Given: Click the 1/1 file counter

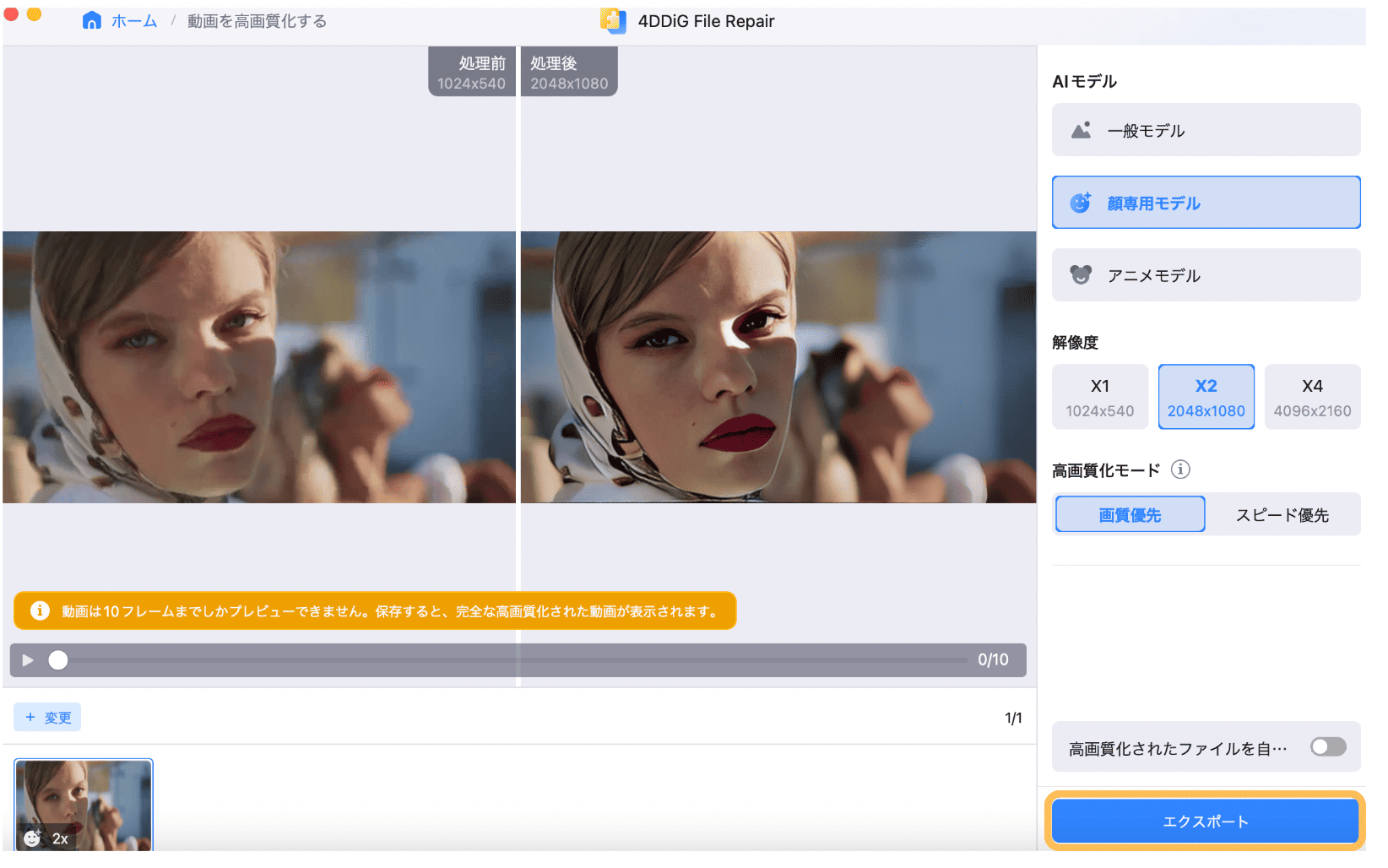Looking at the screenshot, I should pos(1013,718).
